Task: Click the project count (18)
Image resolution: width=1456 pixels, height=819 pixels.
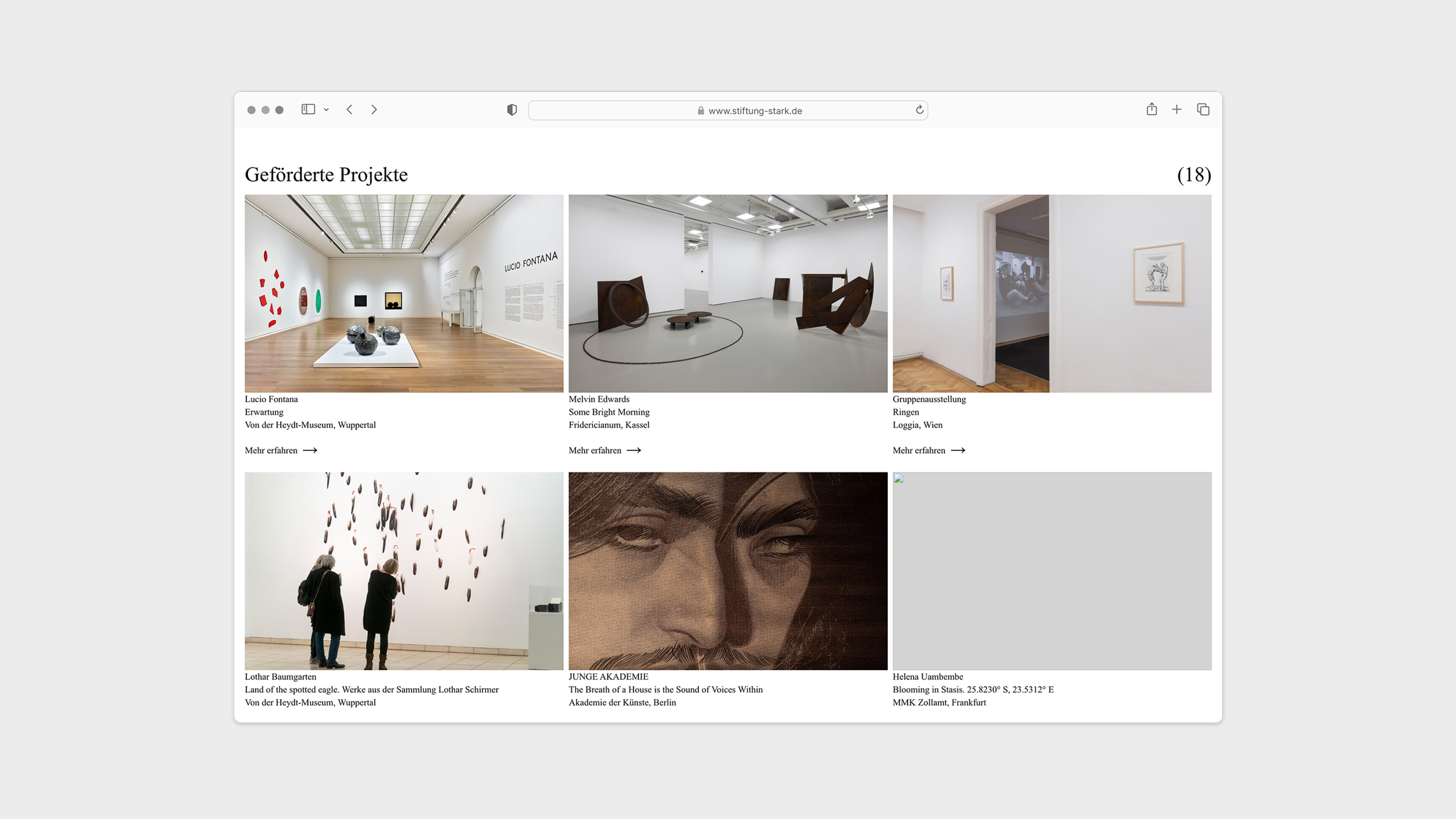Action: tap(1194, 175)
